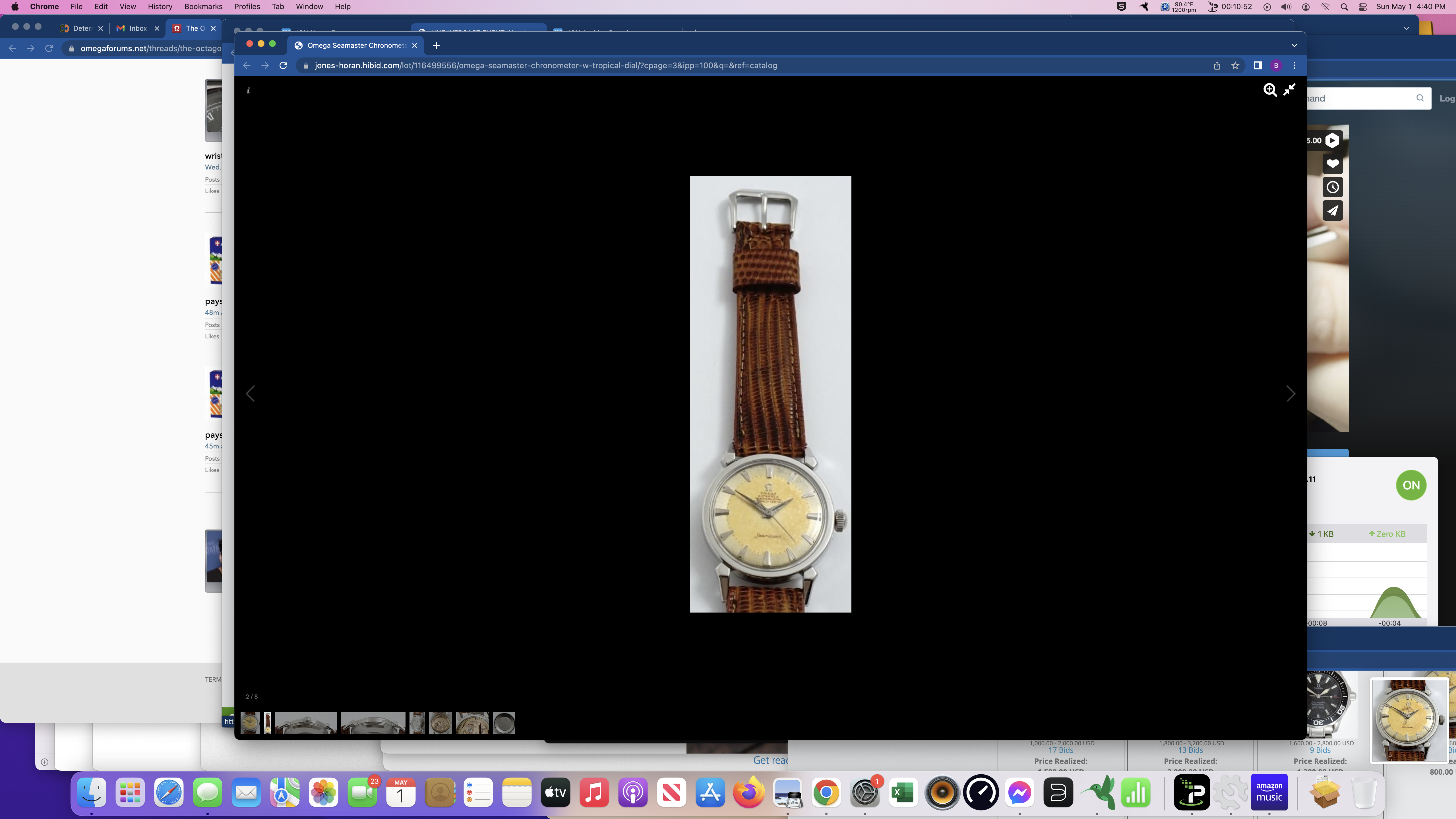
Task: Open a new tab with plus button
Action: pos(436,45)
